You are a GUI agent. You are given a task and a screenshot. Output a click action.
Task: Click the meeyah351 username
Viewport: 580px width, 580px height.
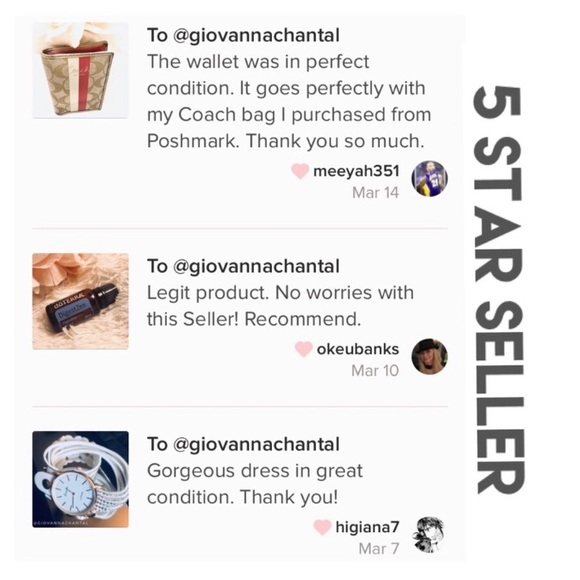pyautogui.click(x=356, y=171)
